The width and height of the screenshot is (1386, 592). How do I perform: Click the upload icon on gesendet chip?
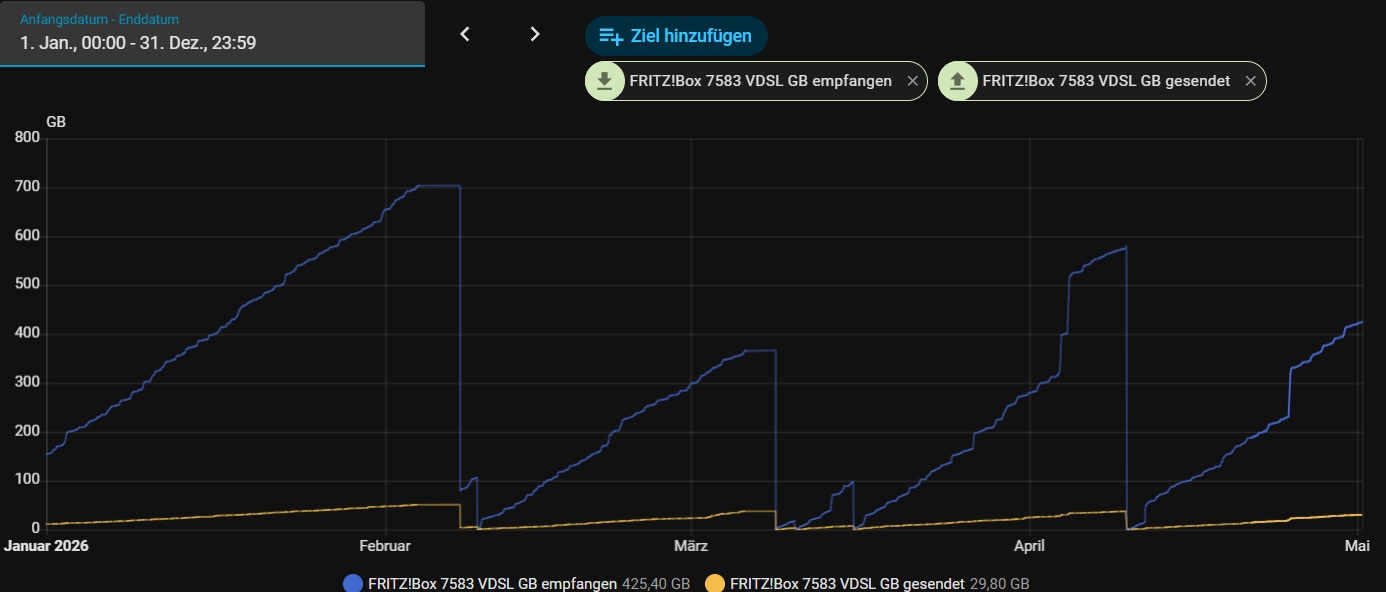point(957,81)
